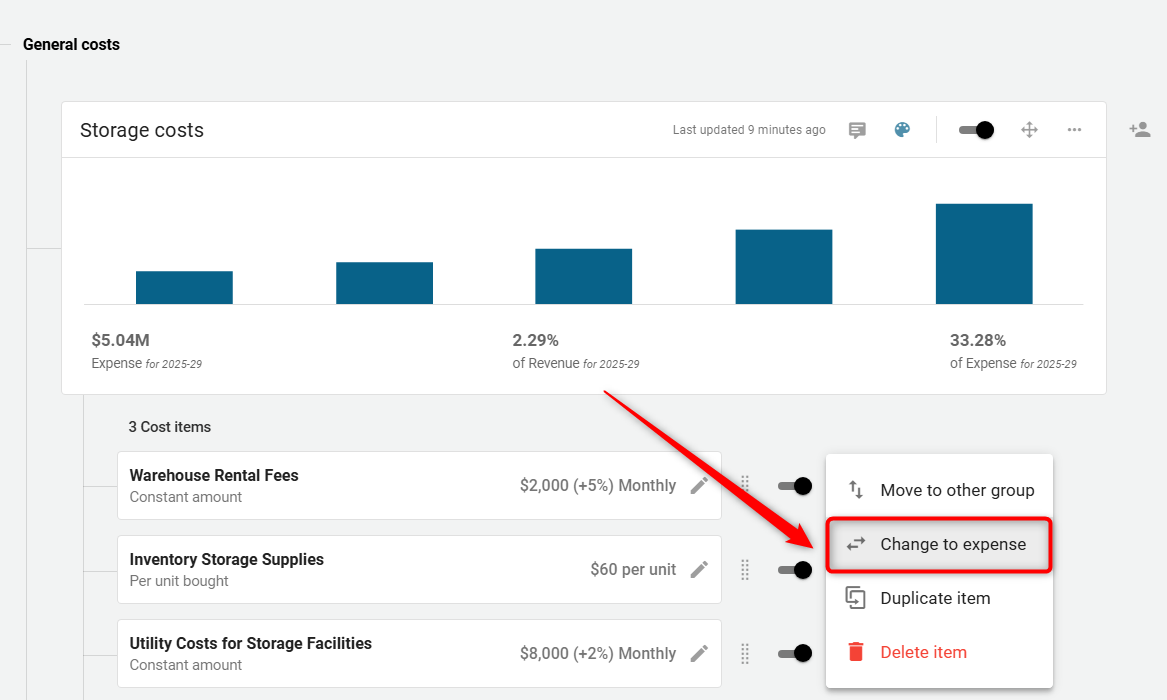Open the Warehouse Rental Fees cost item card

click(419, 486)
